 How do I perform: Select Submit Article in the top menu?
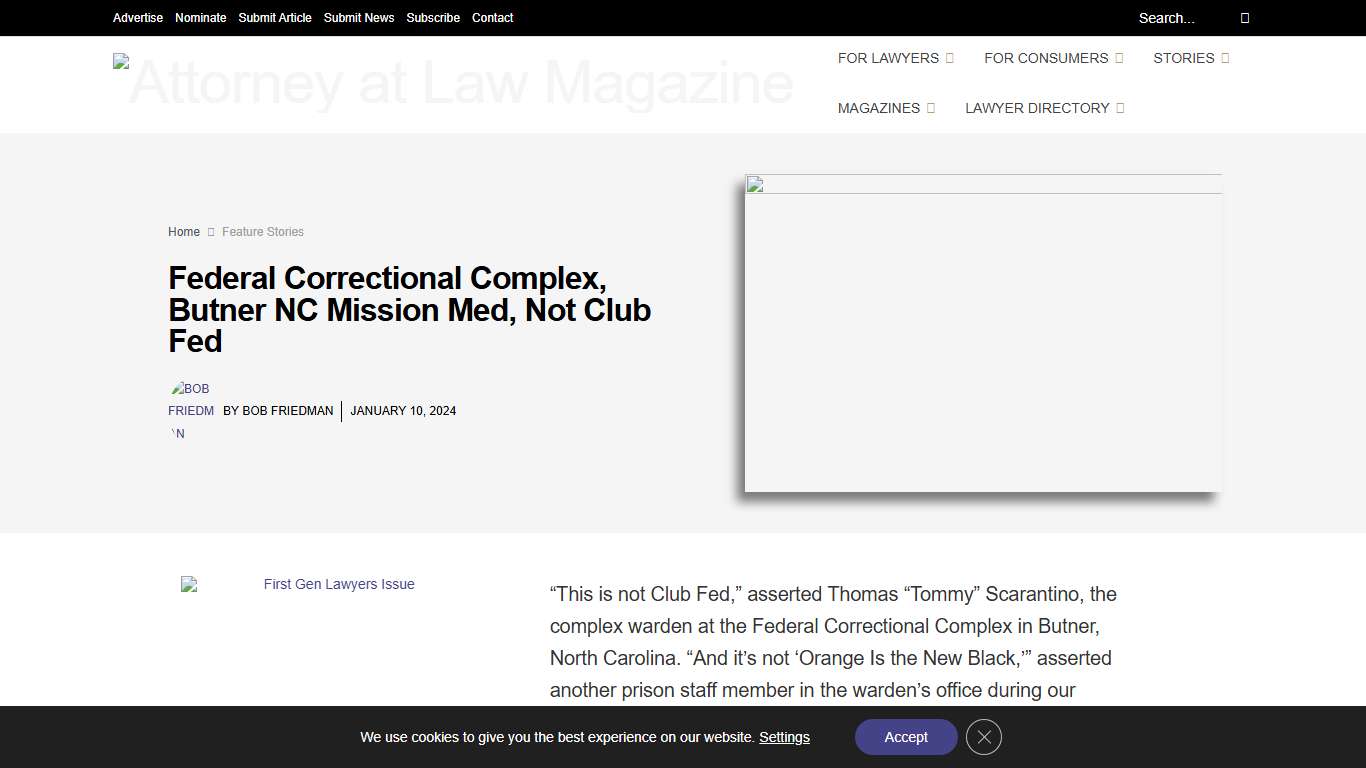point(274,18)
